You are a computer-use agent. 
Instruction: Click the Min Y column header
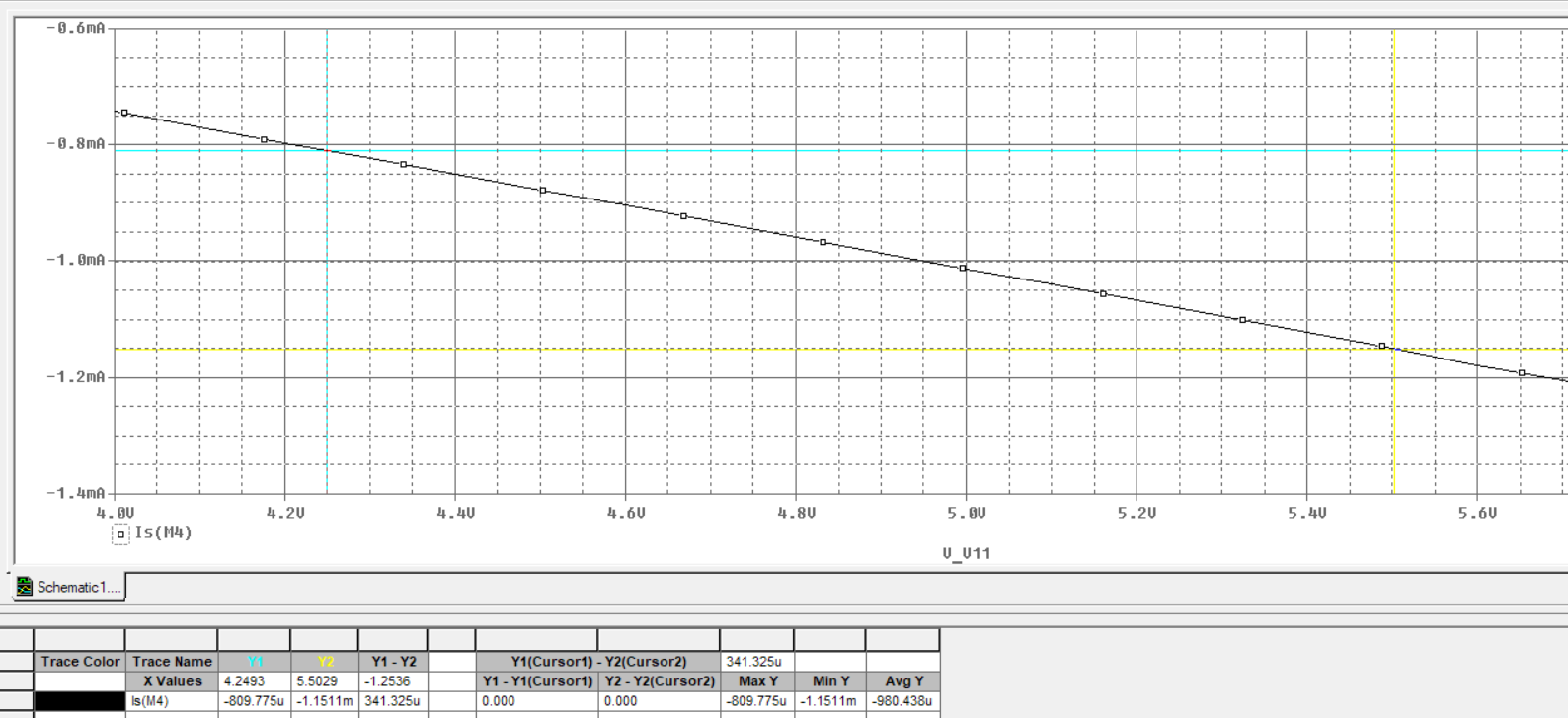(x=830, y=681)
